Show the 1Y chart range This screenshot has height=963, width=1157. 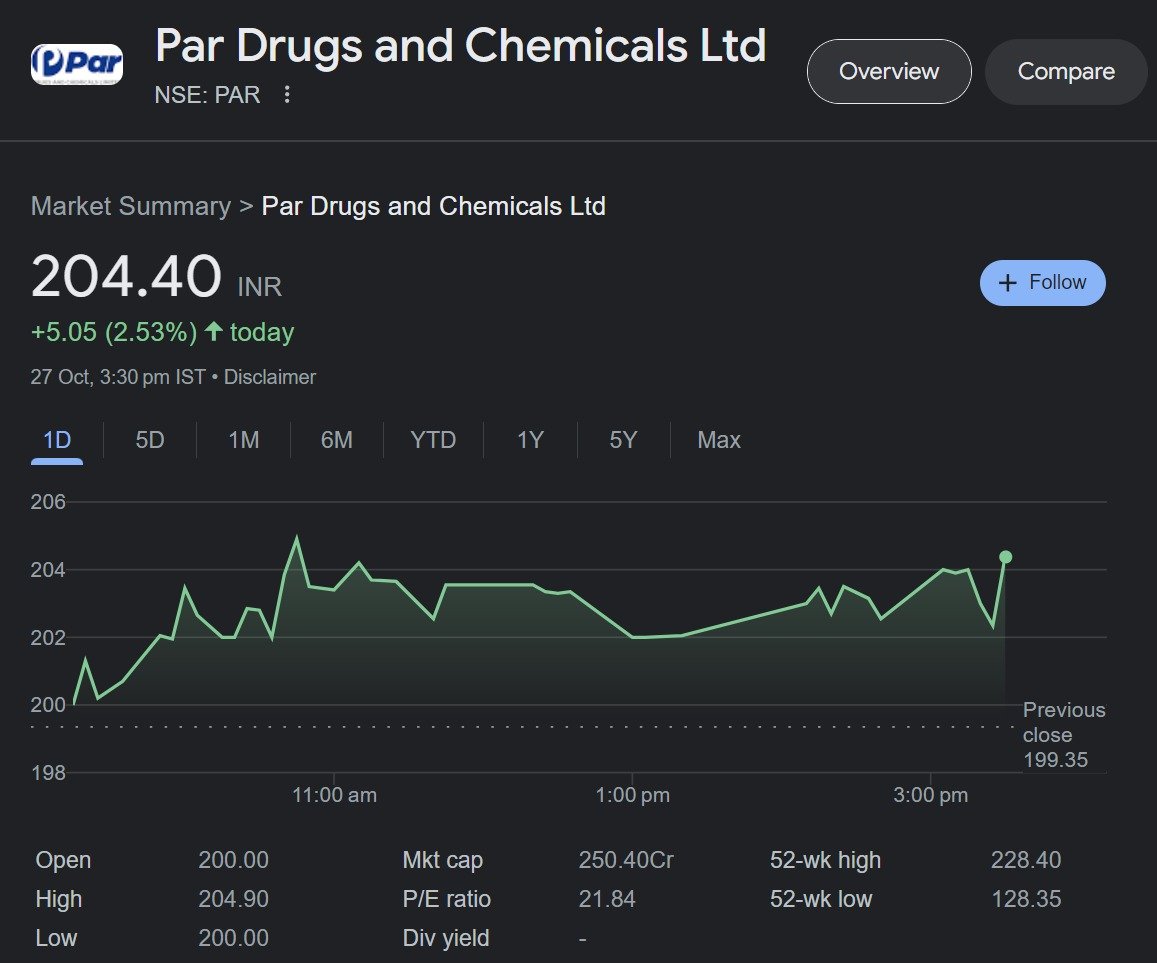pos(530,440)
